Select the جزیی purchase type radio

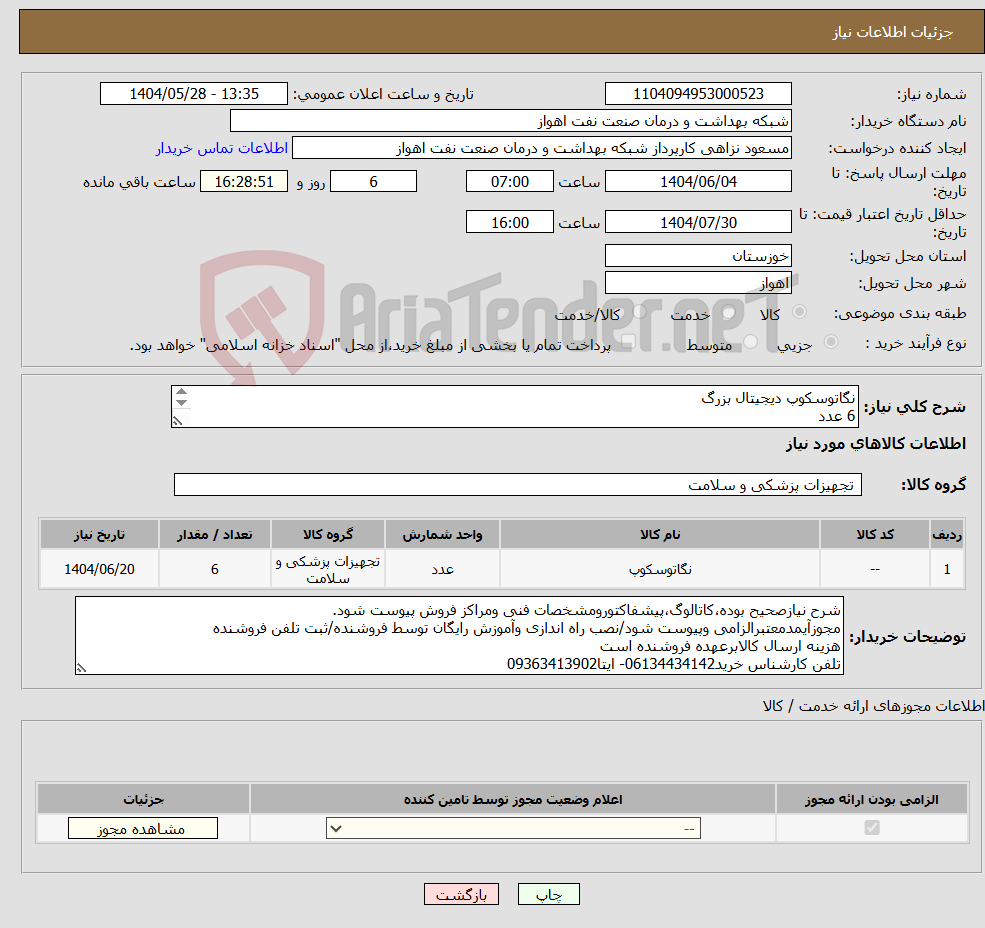point(830,342)
